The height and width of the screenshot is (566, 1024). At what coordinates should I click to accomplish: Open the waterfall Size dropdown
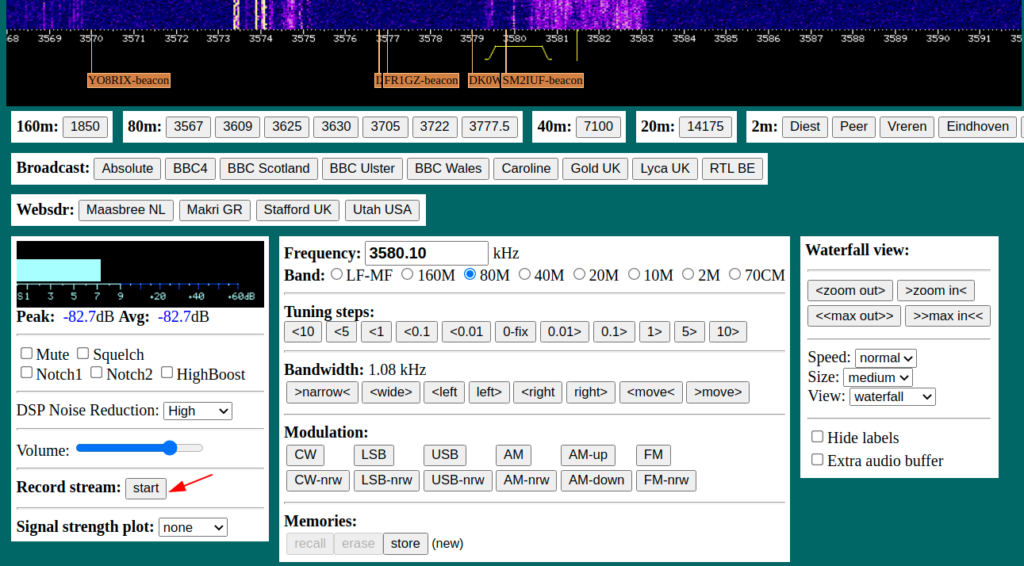click(878, 377)
